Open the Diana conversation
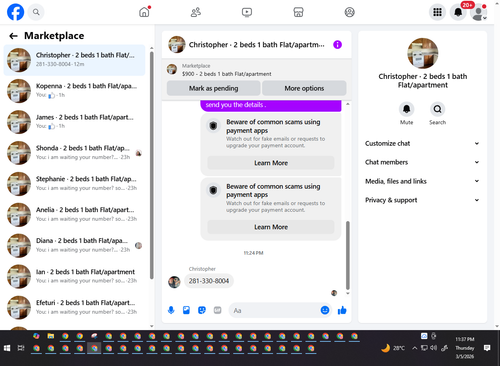Image resolution: width=500 pixels, height=366 pixels. [74, 246]
